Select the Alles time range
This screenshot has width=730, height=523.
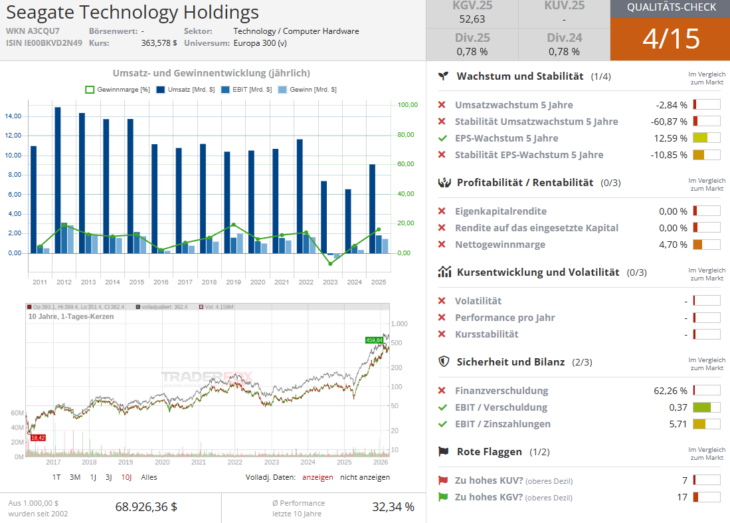pyautogui.click(x=149, y=478)
